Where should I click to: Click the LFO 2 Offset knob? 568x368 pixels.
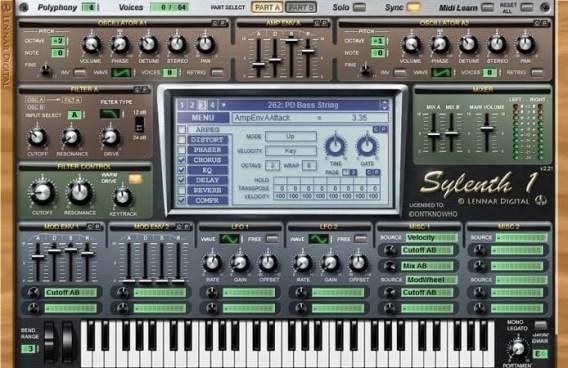tap(358, 263)
